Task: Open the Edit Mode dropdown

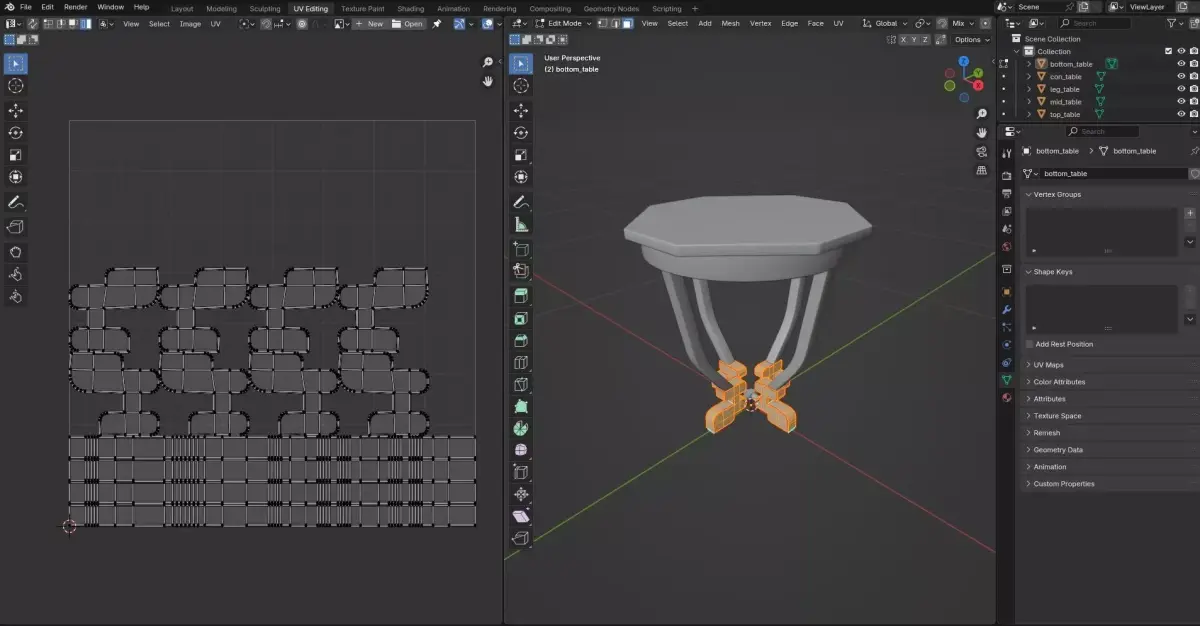Action: [x=564, y=23]
